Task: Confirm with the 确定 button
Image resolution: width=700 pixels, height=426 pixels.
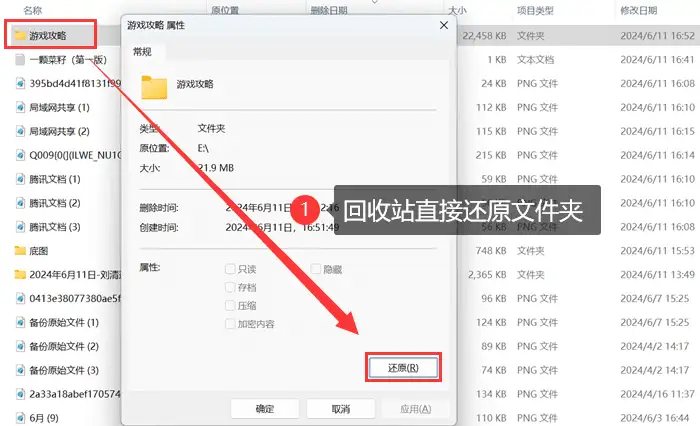Action: pos(265,409)
